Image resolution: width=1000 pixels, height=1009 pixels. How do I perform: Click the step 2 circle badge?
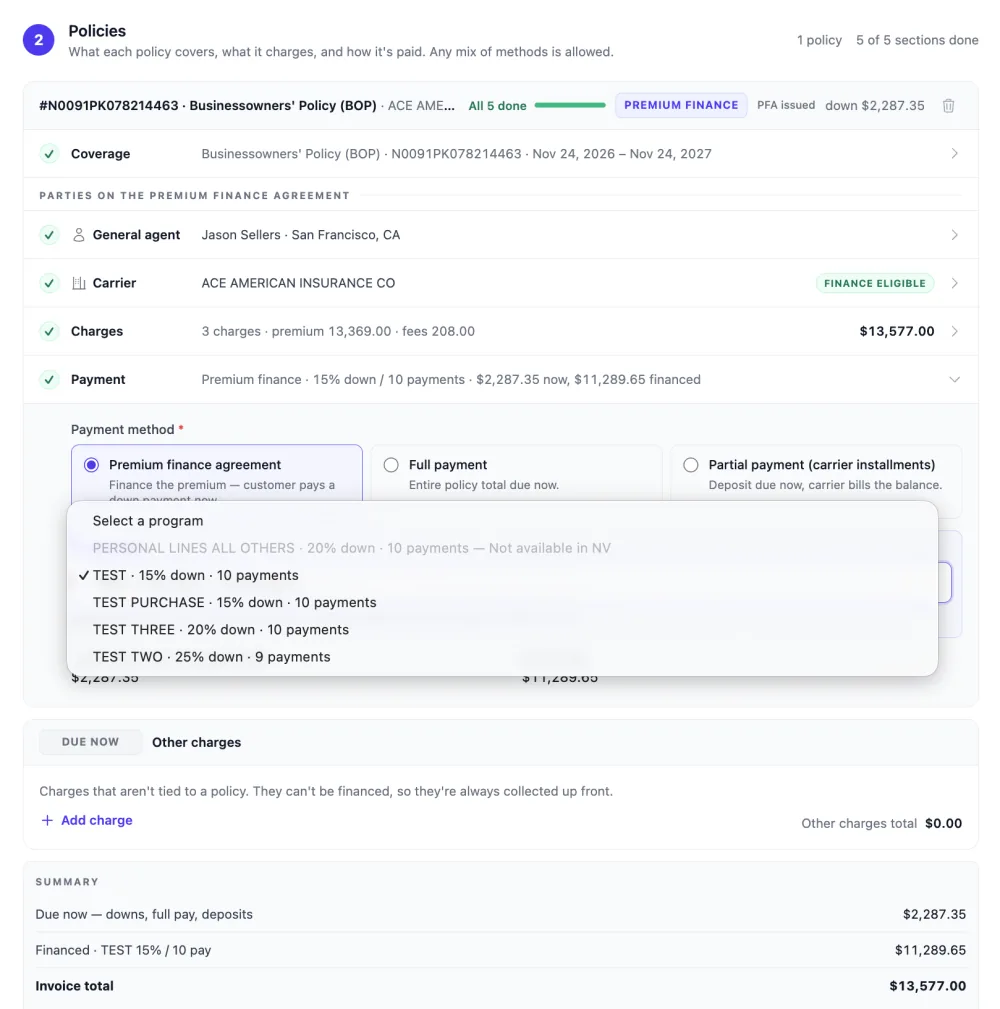click(x=39, y=40)
